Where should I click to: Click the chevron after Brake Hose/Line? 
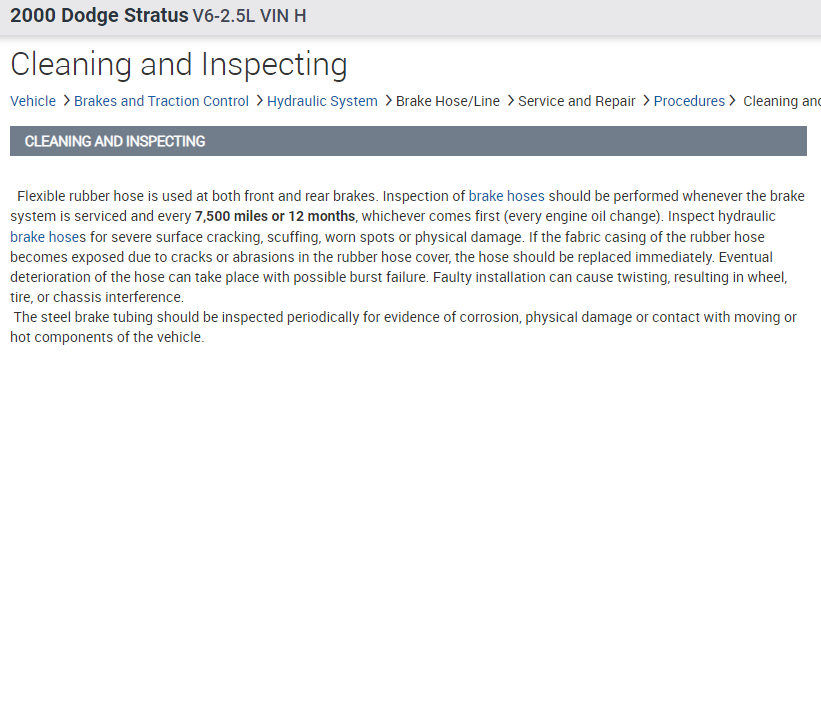click(510, 100)
